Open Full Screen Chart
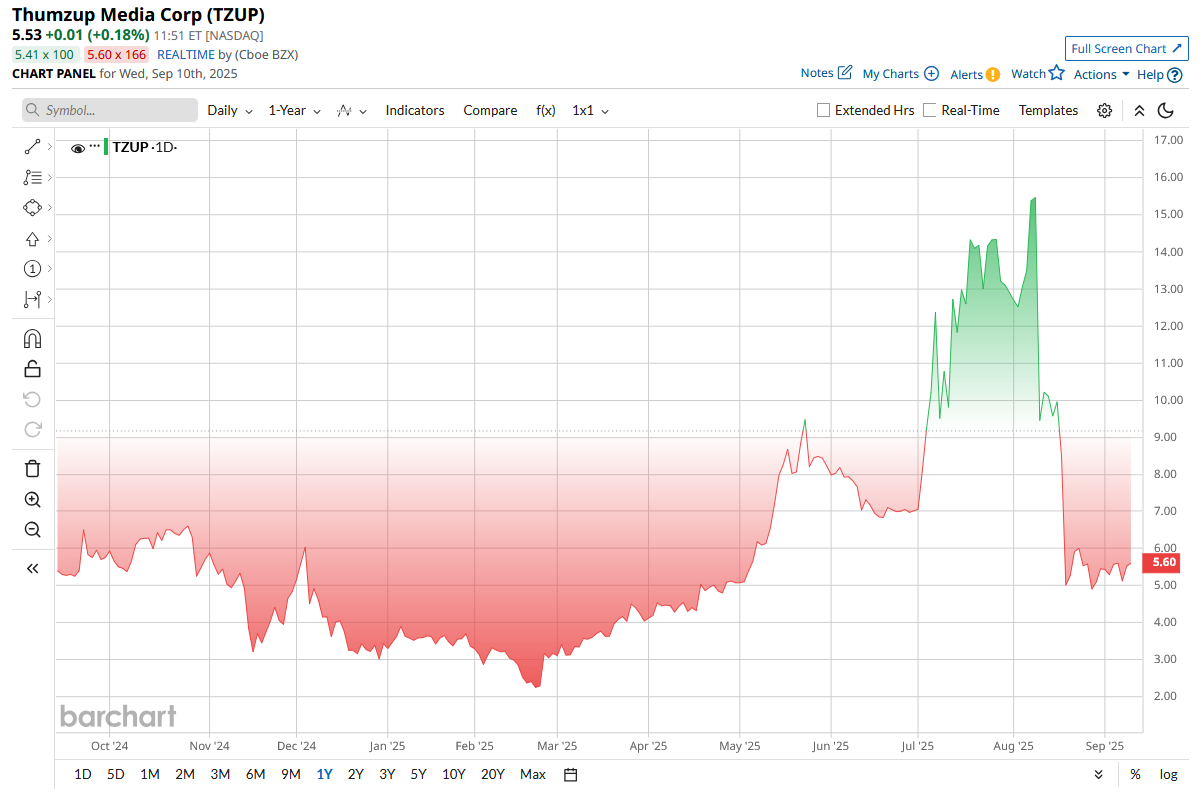The image size is (1204, 801). click(x=1127, y=49)
